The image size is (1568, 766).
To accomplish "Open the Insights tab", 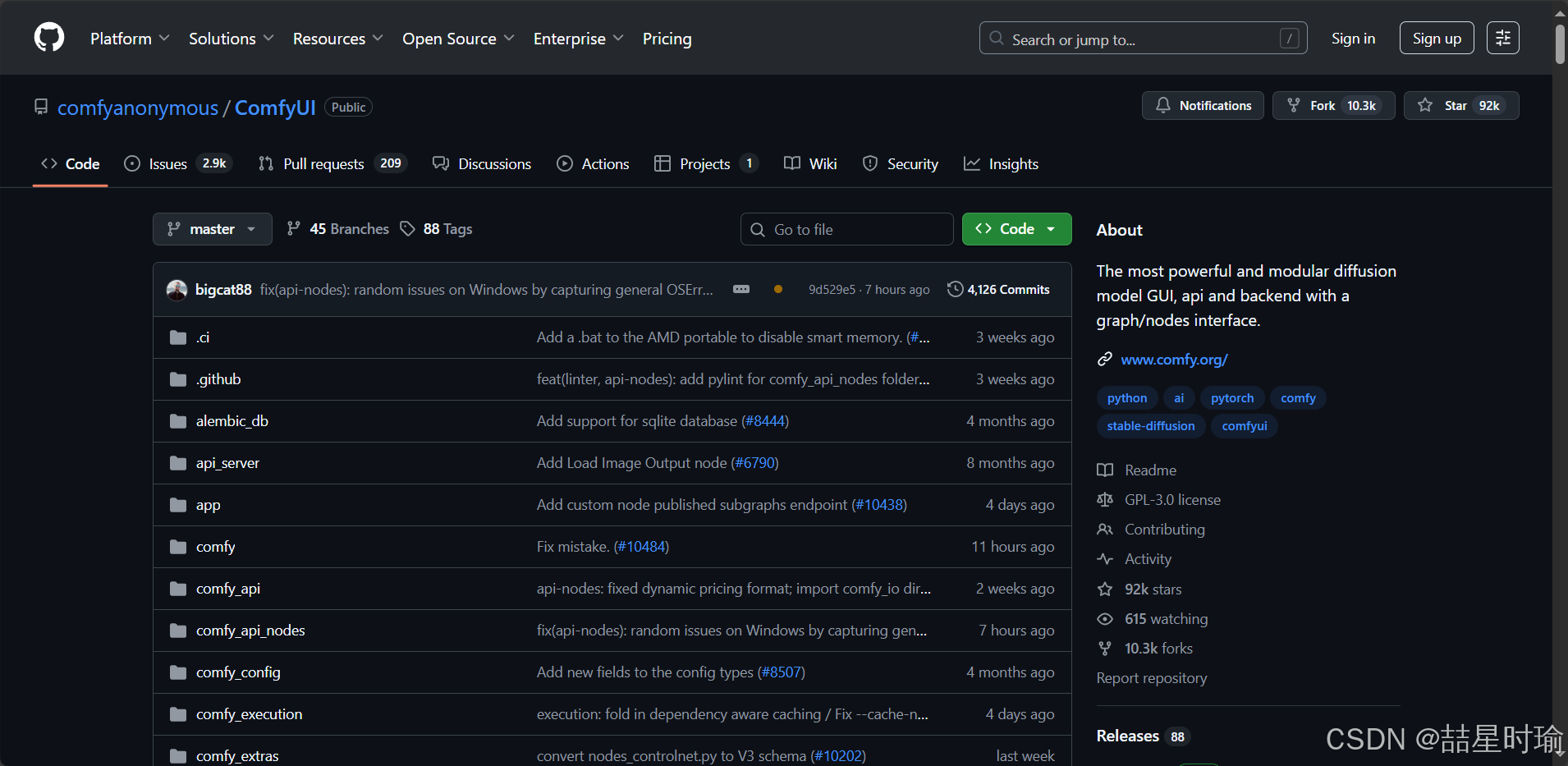I will pyautogui.click(x=1001, y=163).
